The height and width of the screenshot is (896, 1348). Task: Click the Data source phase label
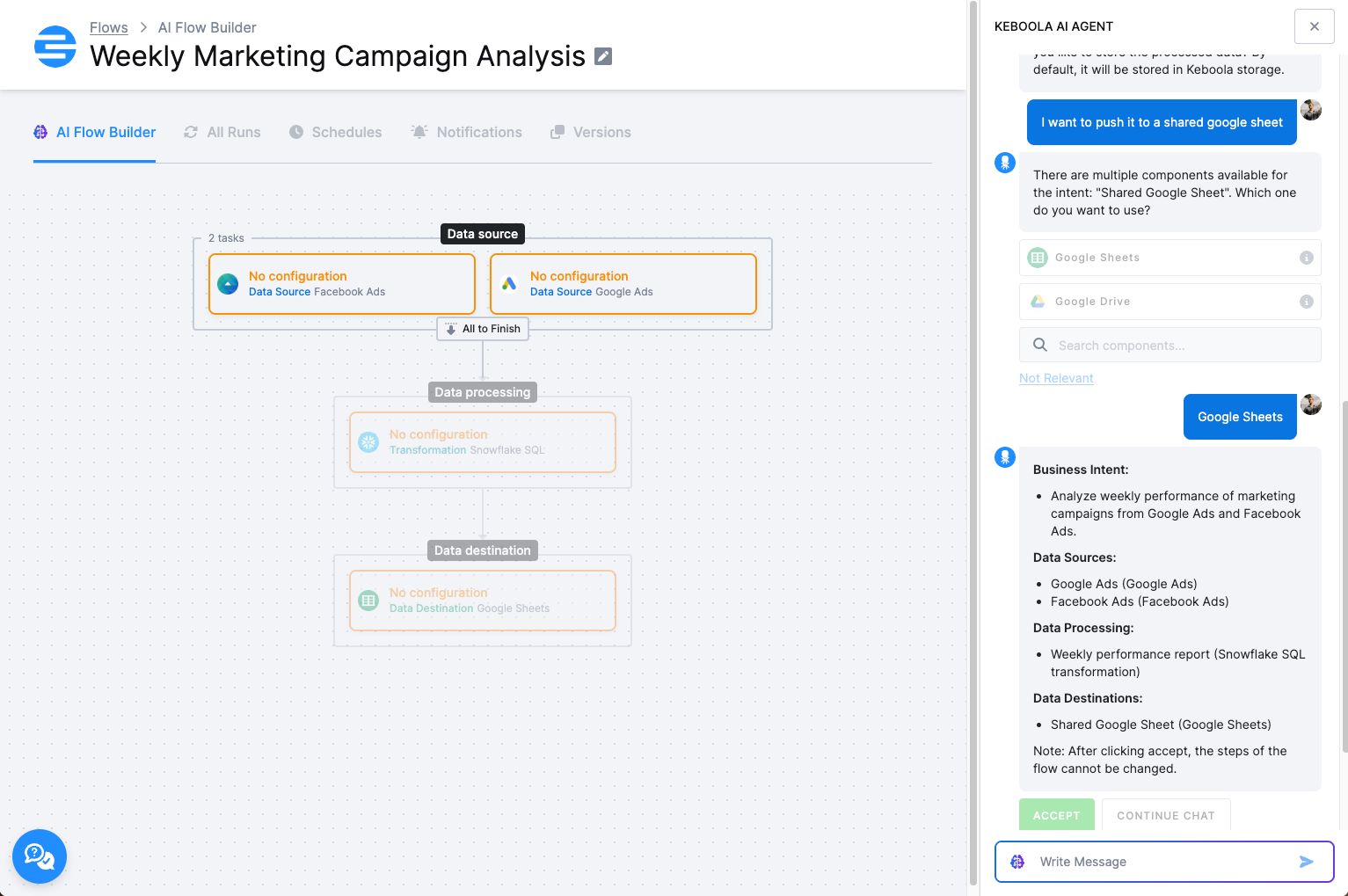click(x=483, y=234)
